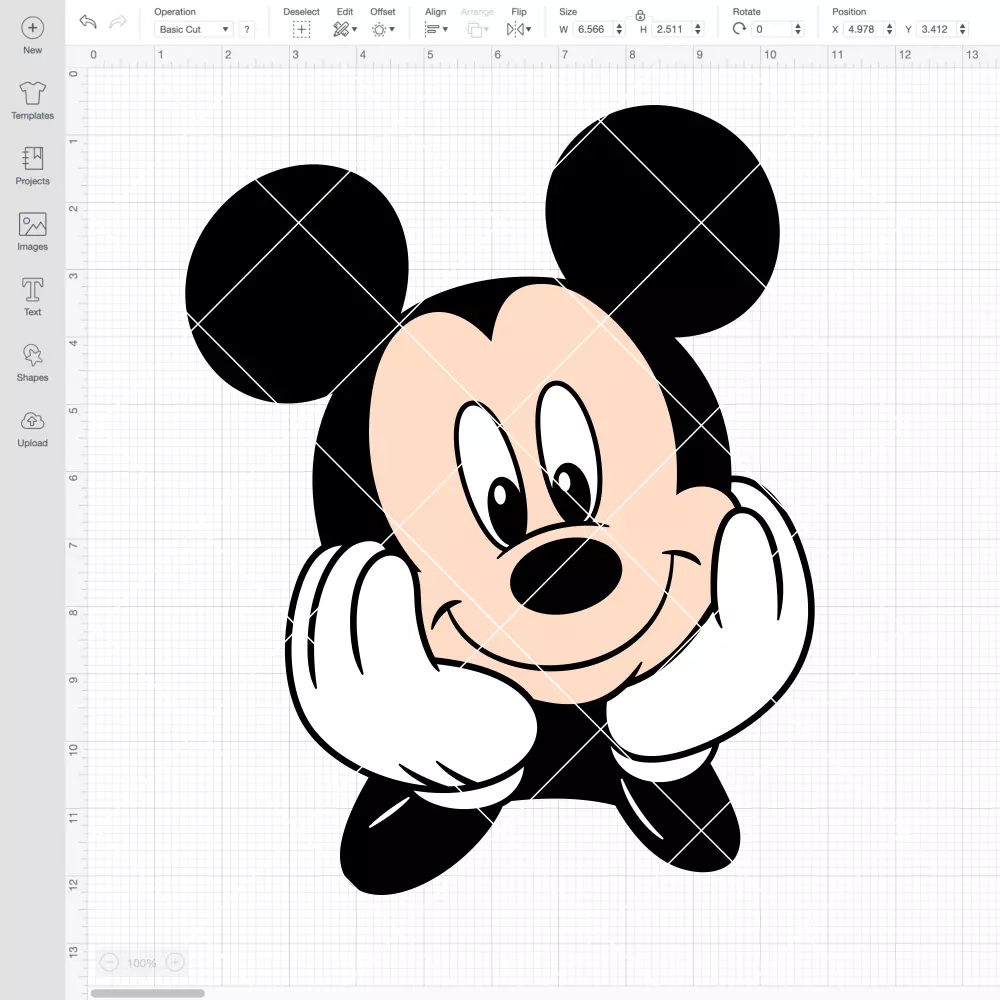Click the zoom in plus button

pos(175,962)
